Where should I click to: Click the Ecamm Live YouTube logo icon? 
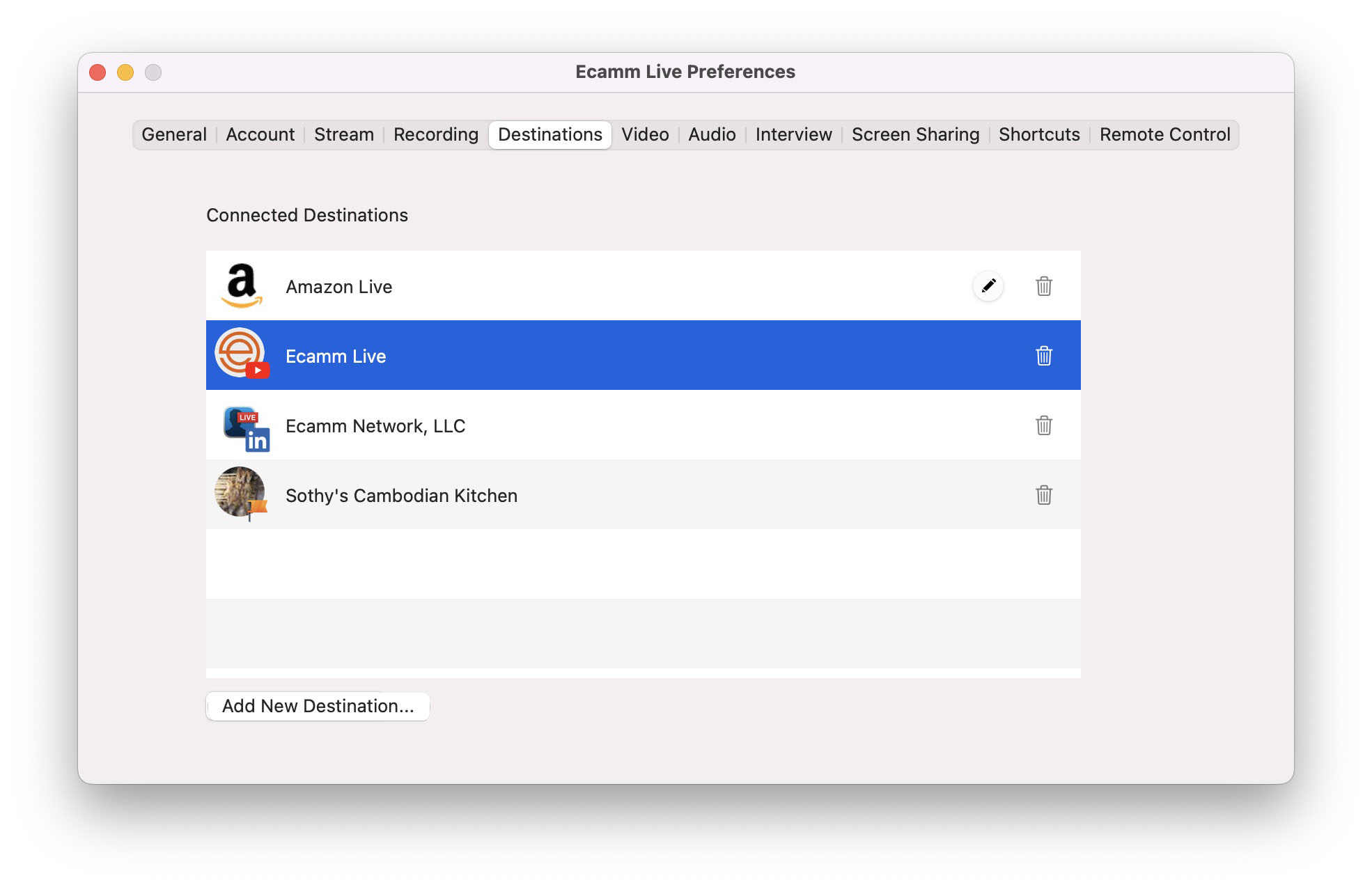[242, 353]
